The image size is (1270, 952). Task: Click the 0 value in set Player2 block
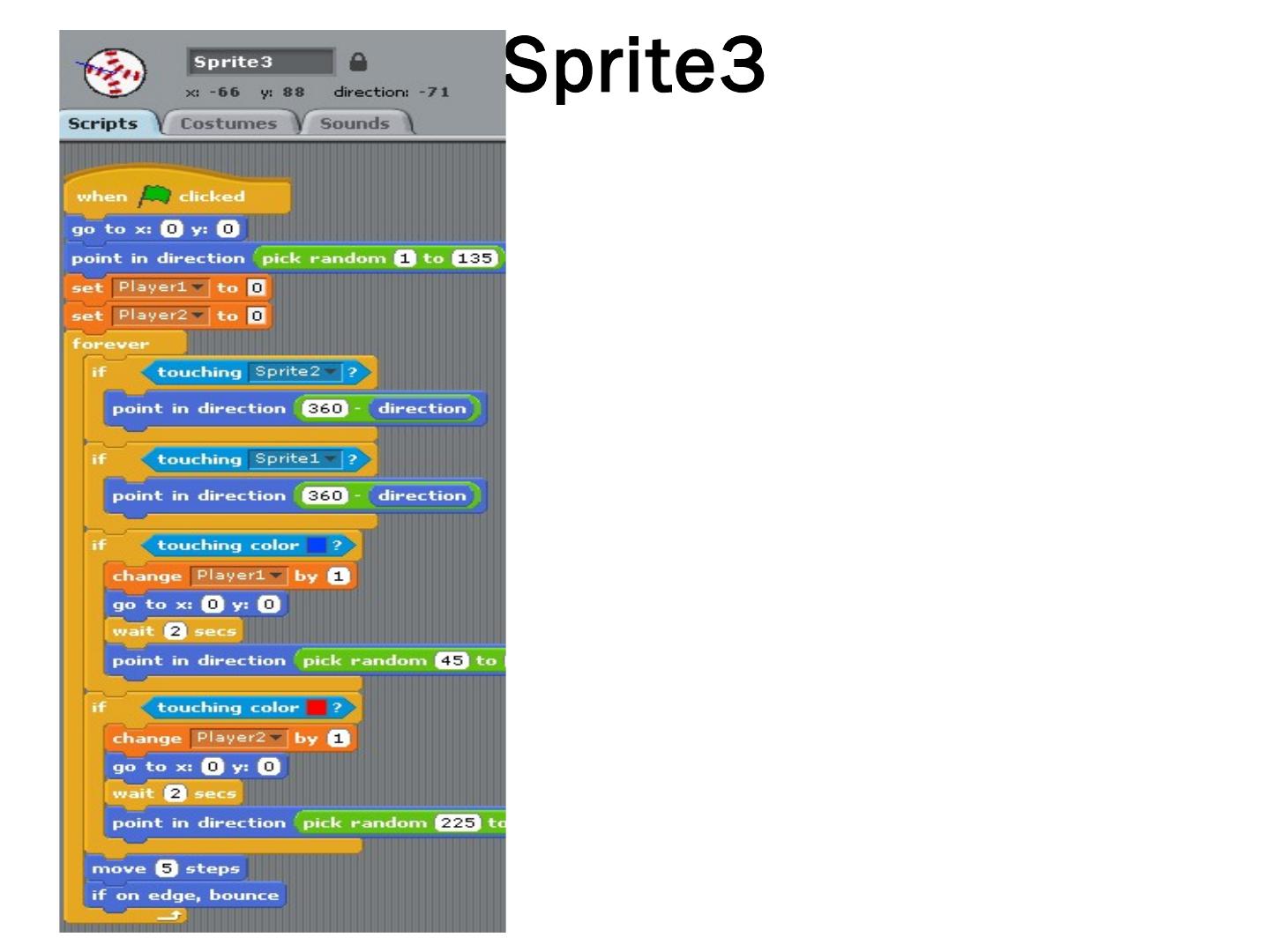pos(256,316)
